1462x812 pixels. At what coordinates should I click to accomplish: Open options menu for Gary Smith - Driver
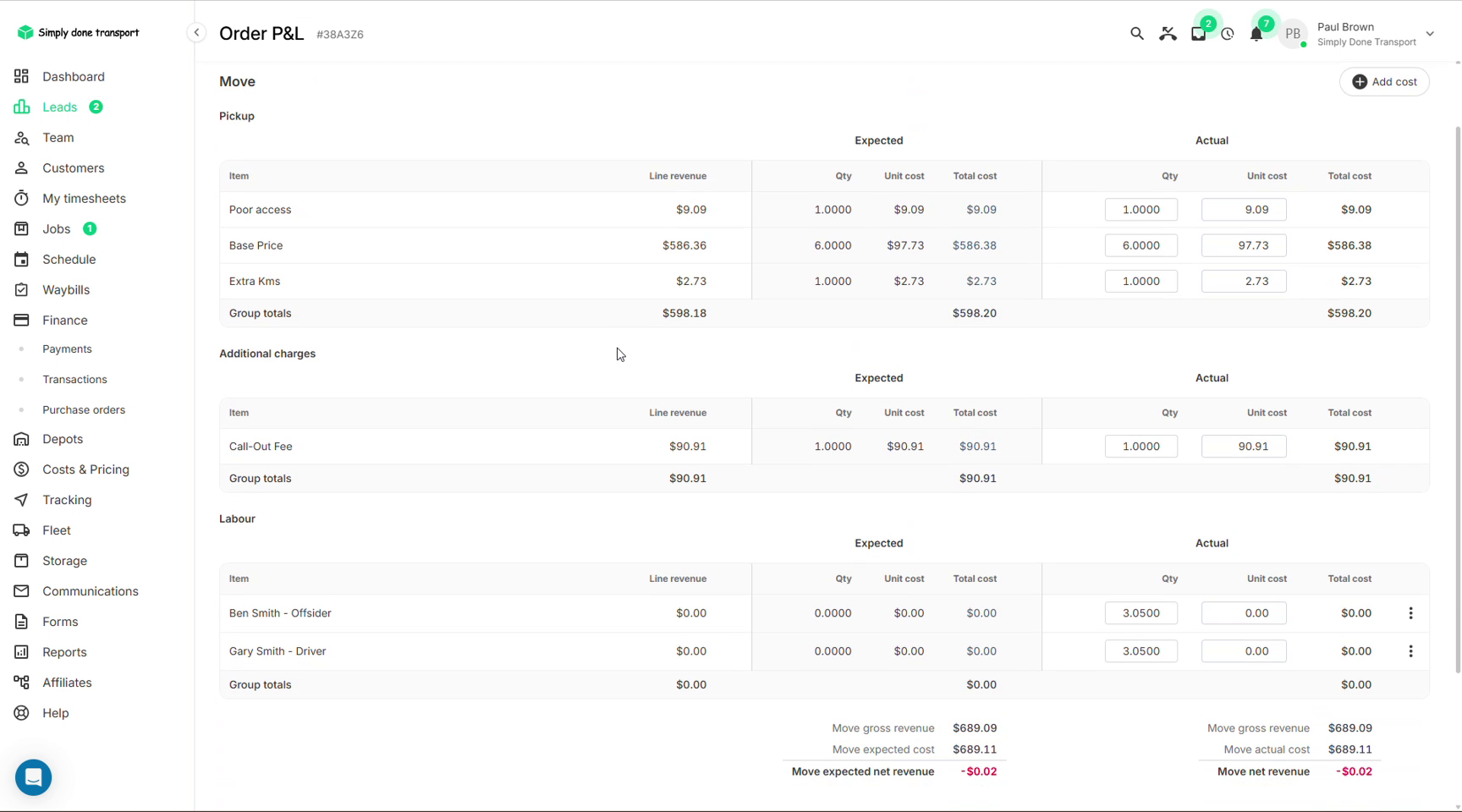(1410, 651)
